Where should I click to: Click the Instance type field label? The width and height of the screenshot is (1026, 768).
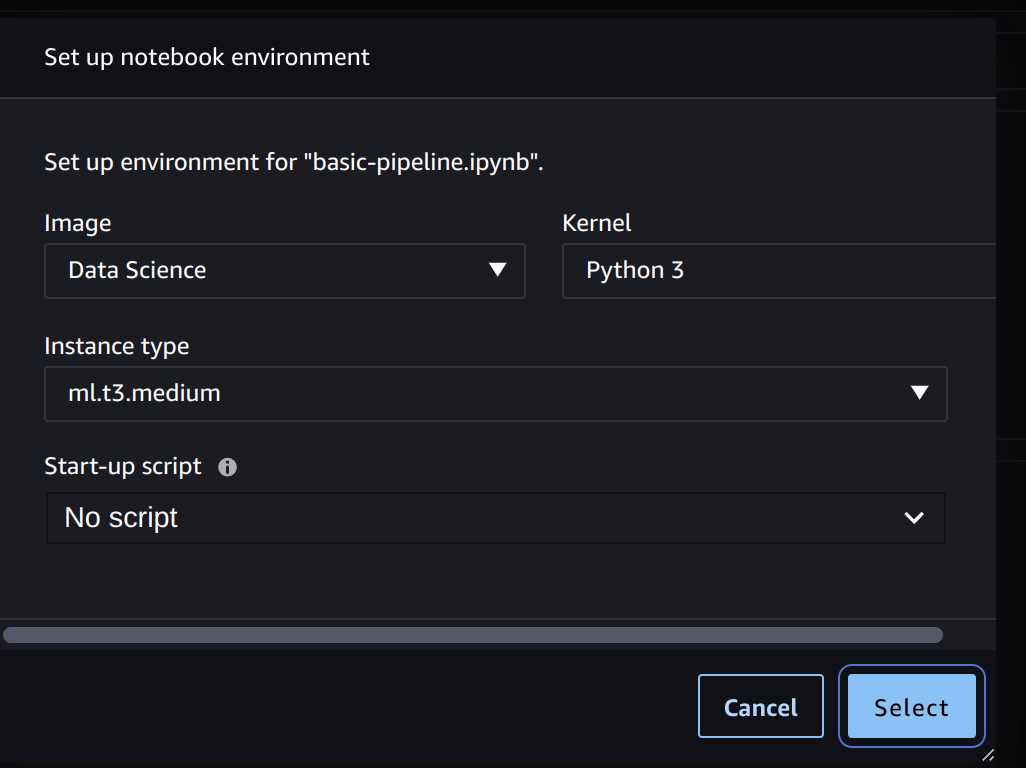tap(117, 347)
